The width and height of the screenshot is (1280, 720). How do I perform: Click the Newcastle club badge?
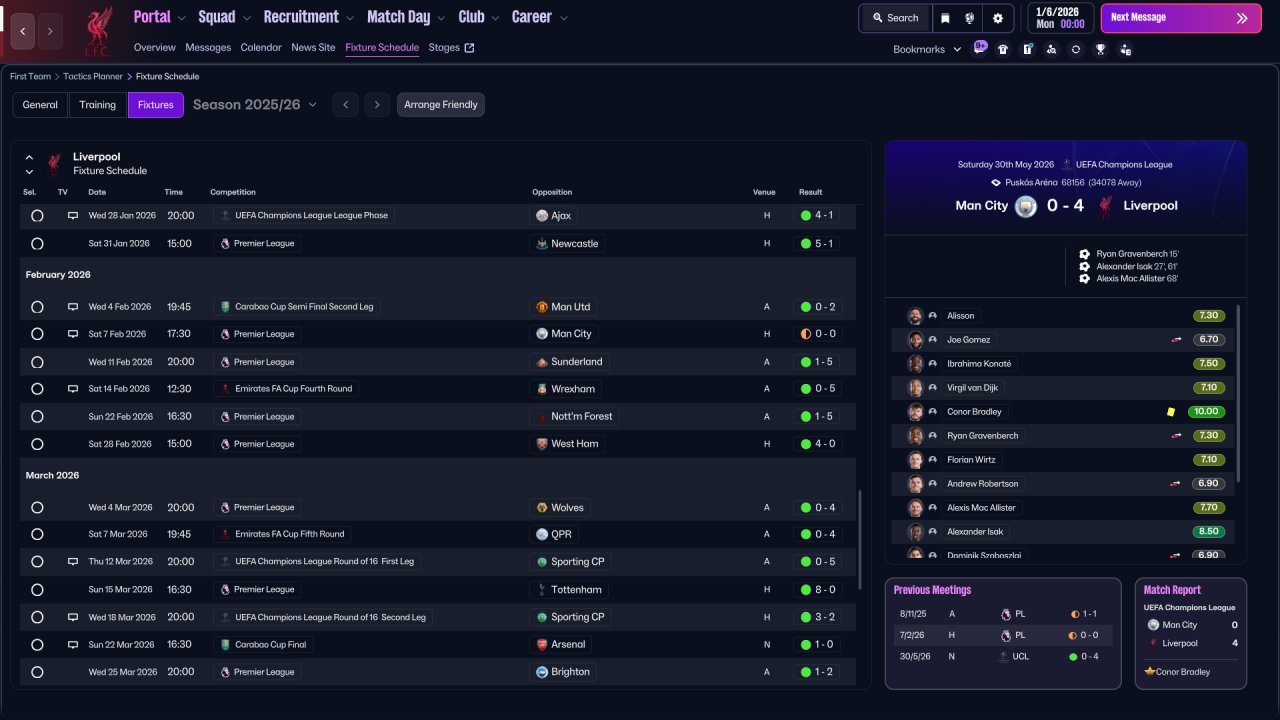(542, 243)
